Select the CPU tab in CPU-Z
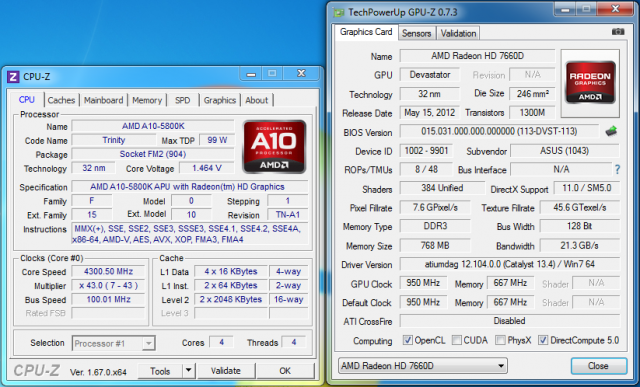This screenshot has height=387, width=640. pyautogui.click(x=27, y=99)
